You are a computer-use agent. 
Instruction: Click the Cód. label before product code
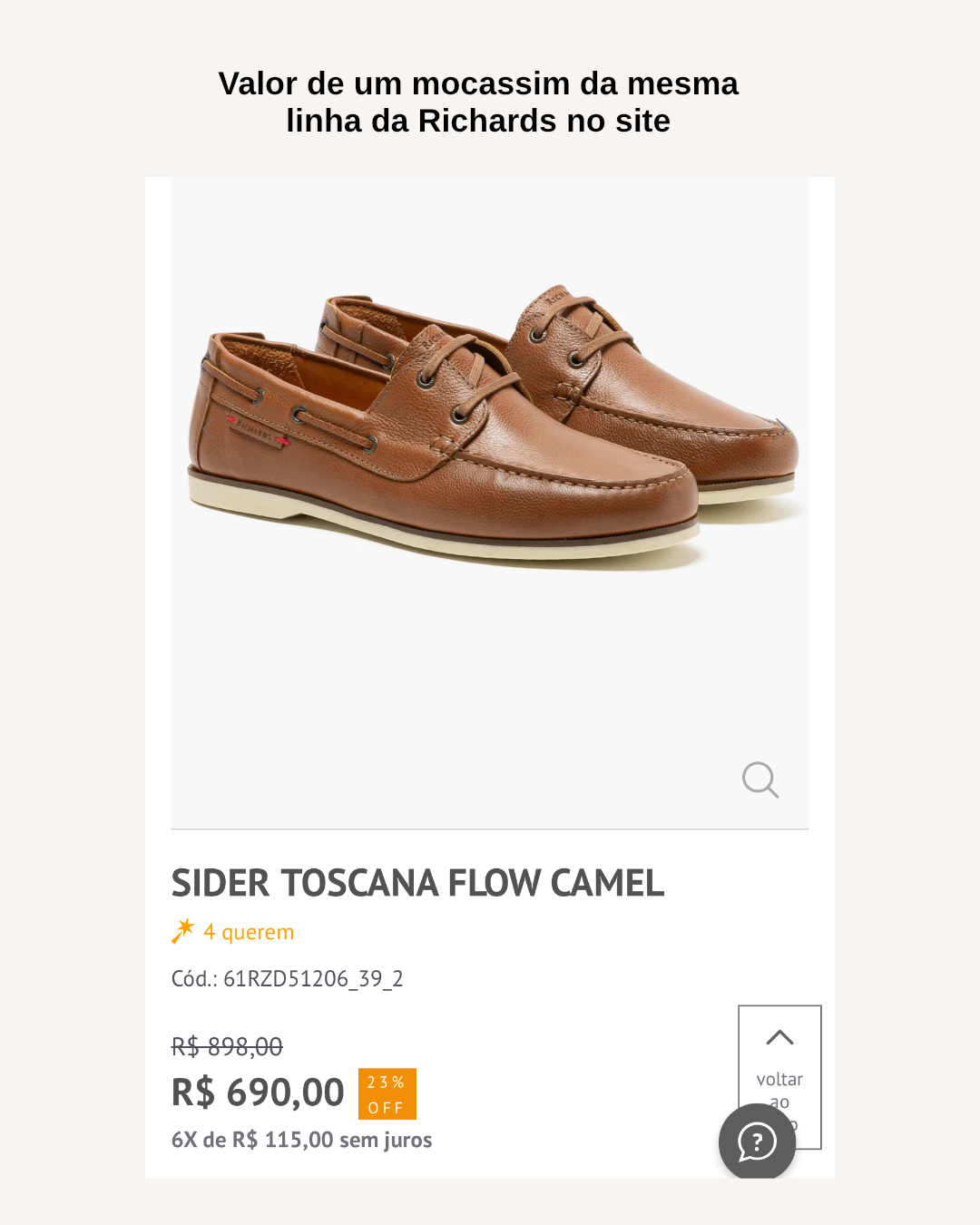[x=194, y=979]
